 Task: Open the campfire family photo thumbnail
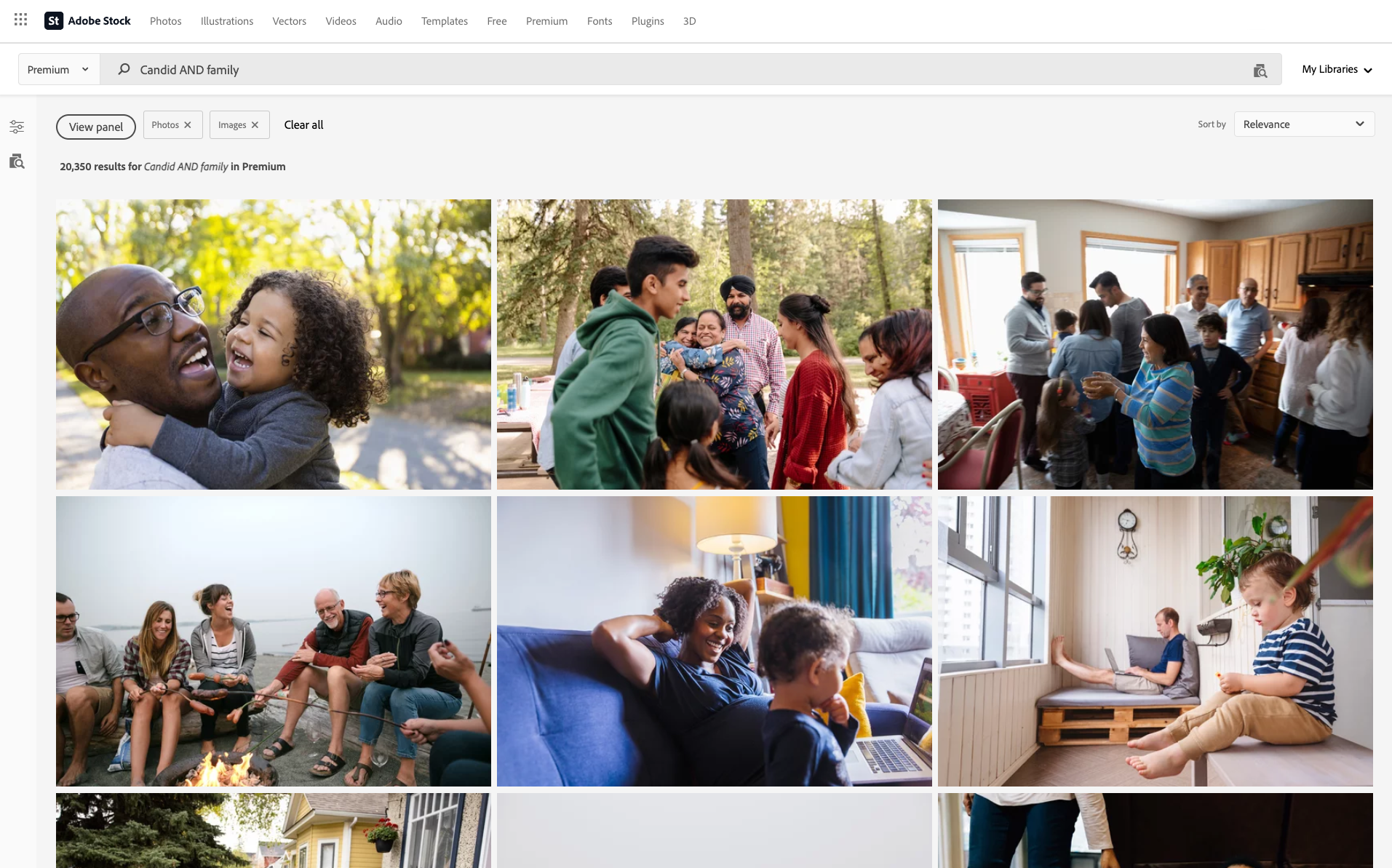coord(274,641)
